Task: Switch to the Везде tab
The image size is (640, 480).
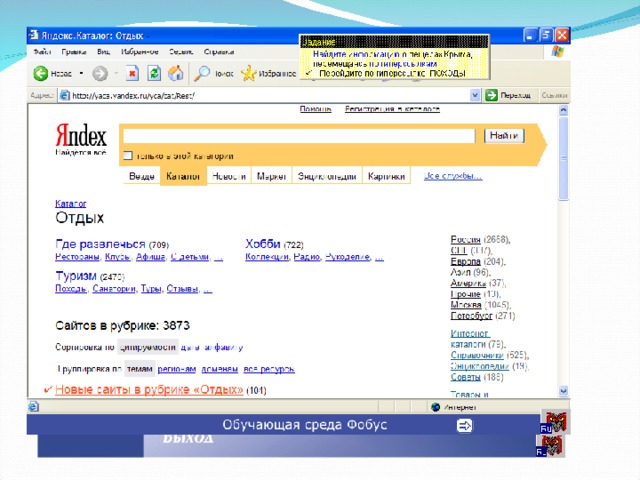Action: point(142,176)
